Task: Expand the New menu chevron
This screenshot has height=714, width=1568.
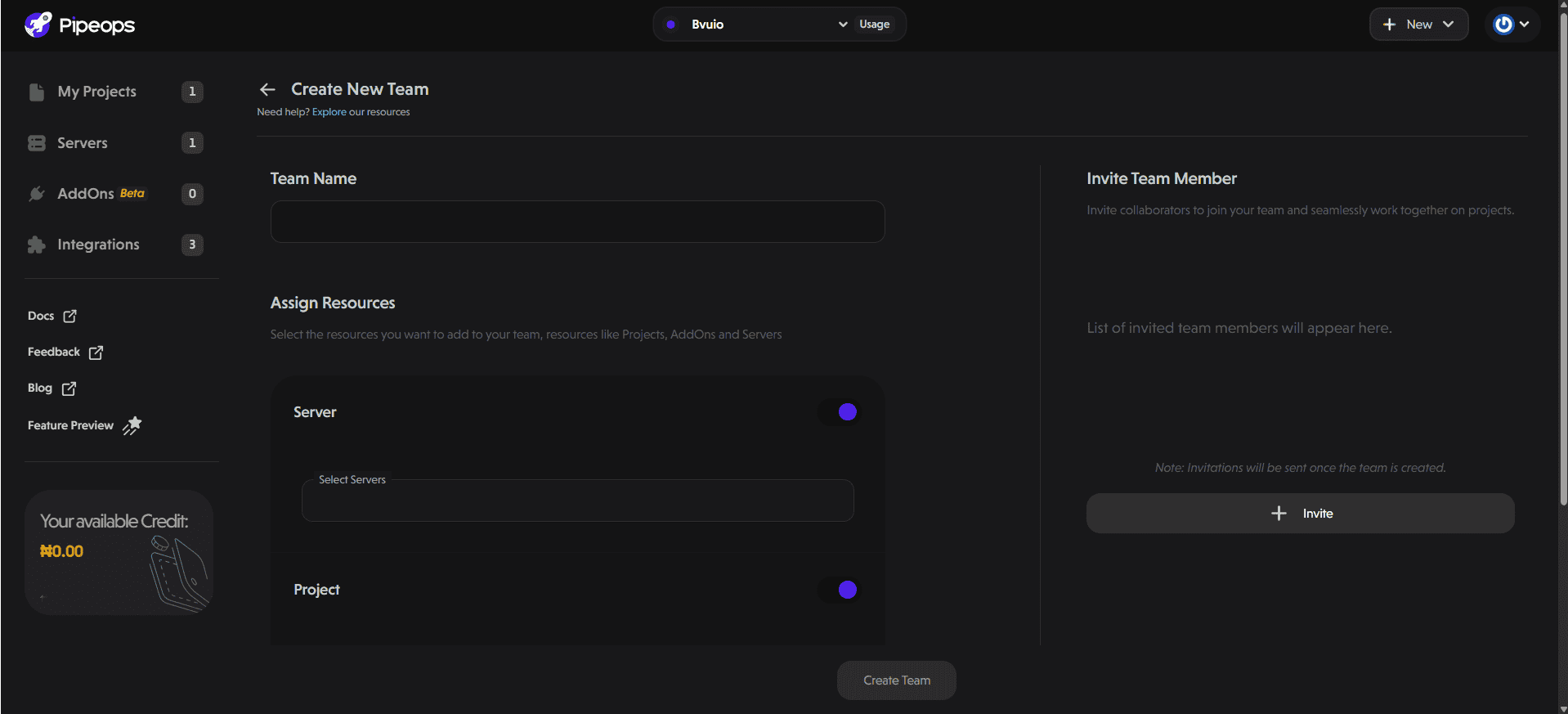Action: (x=1449, y=25)
